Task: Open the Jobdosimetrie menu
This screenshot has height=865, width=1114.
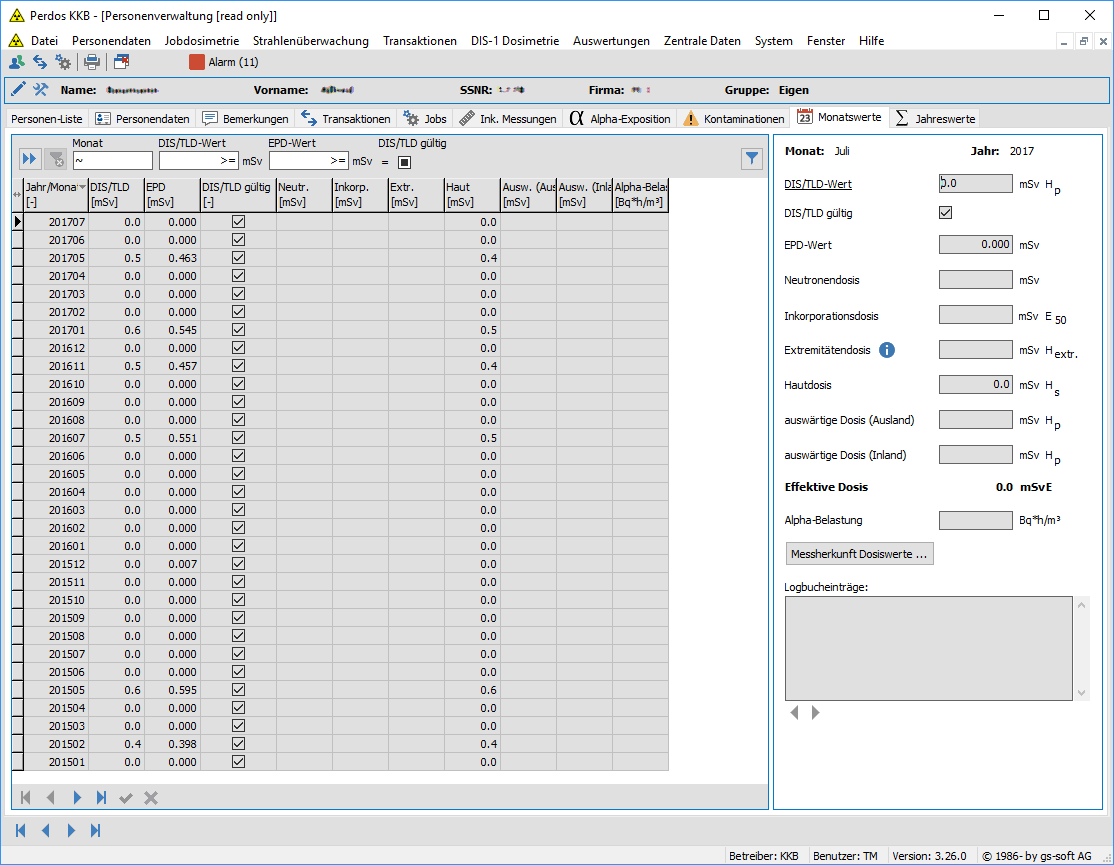Action: point(202,40)
